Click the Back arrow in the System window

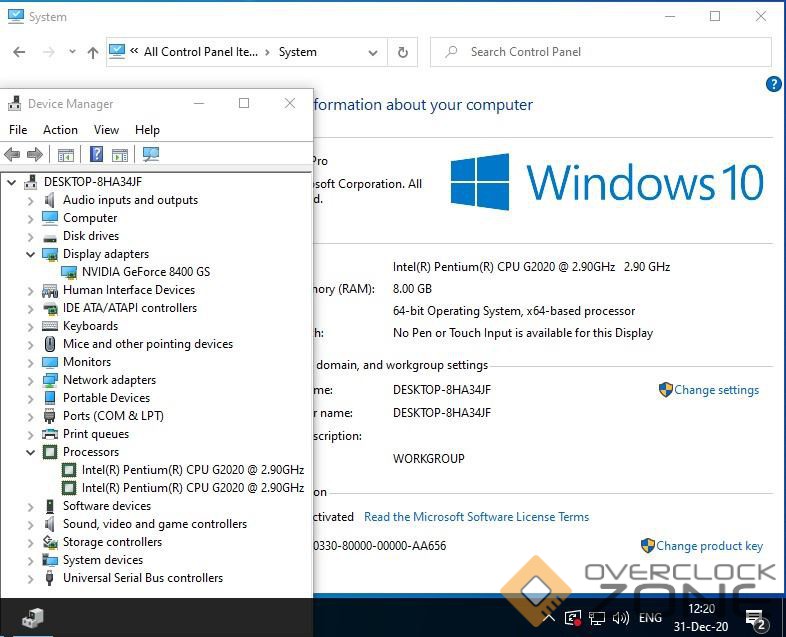point(19,52)
